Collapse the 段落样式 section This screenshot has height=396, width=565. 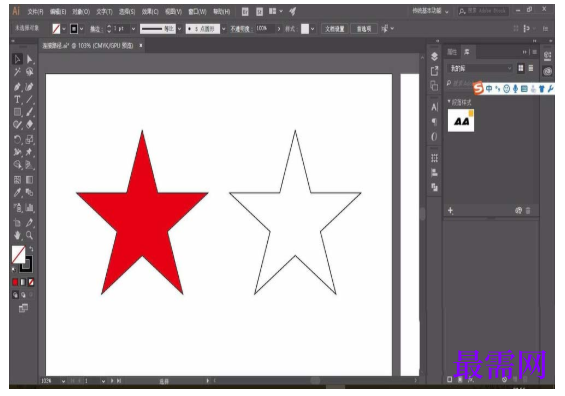pyautogui.click(x=449, y=102)
